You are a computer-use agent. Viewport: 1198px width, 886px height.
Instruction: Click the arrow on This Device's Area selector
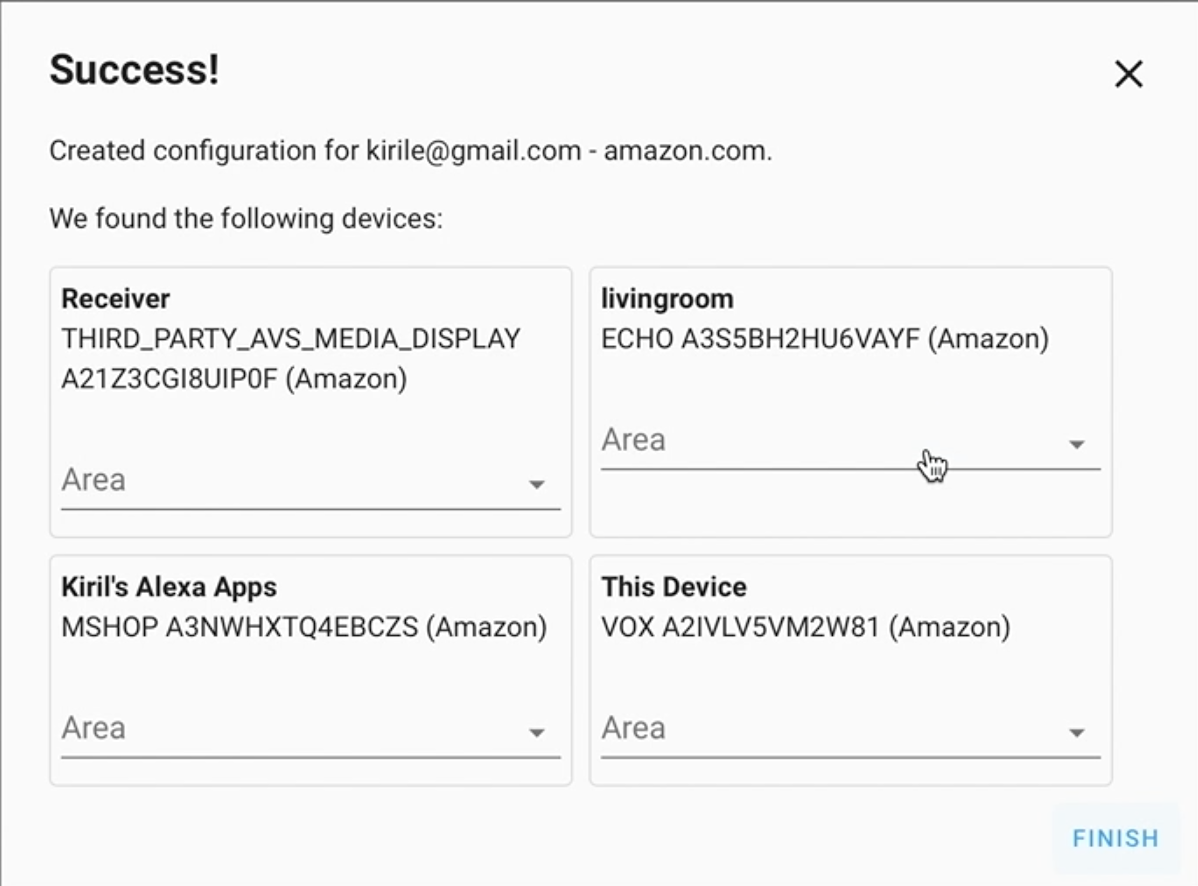[x=1077, y=732]
